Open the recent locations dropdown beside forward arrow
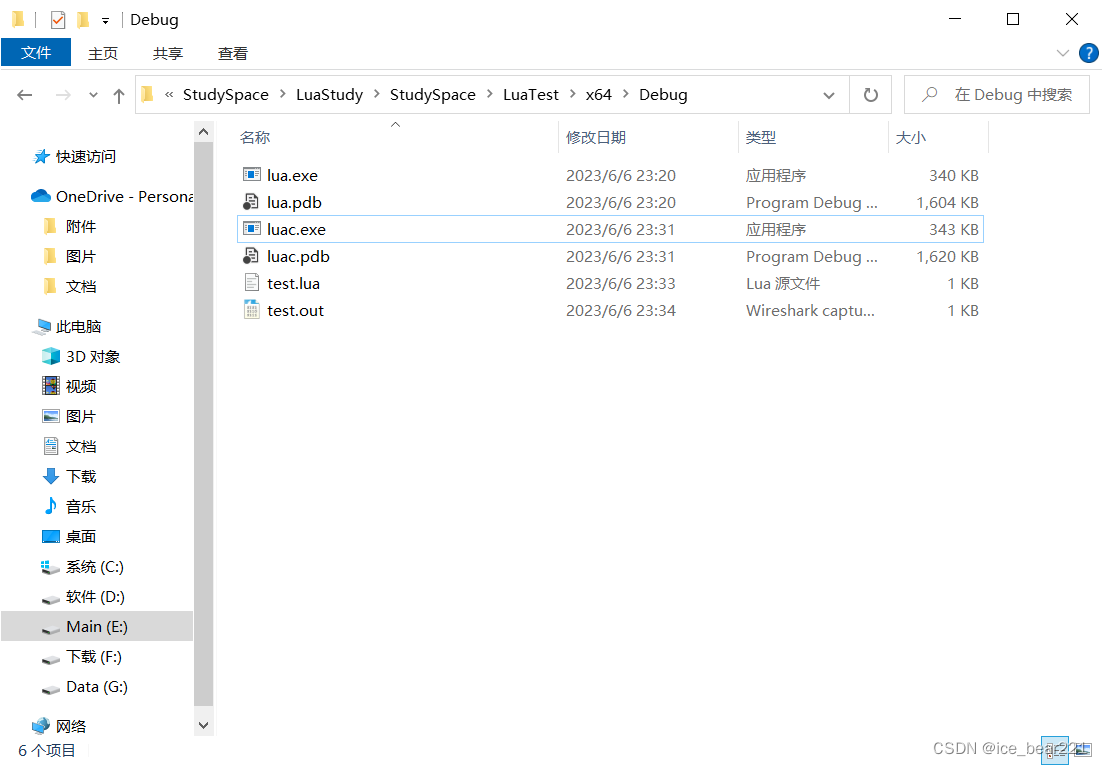This screenshot has height=766, width=1103. pos(92,94)
